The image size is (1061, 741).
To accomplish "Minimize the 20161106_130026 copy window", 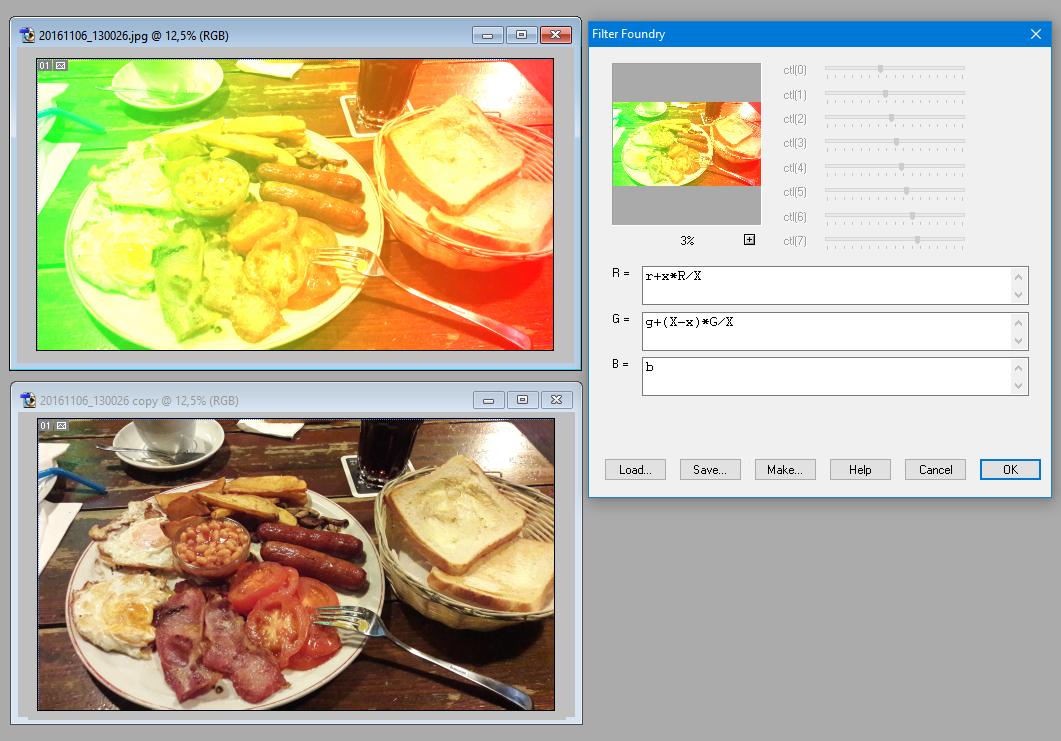I will click(x=489, y=400).
